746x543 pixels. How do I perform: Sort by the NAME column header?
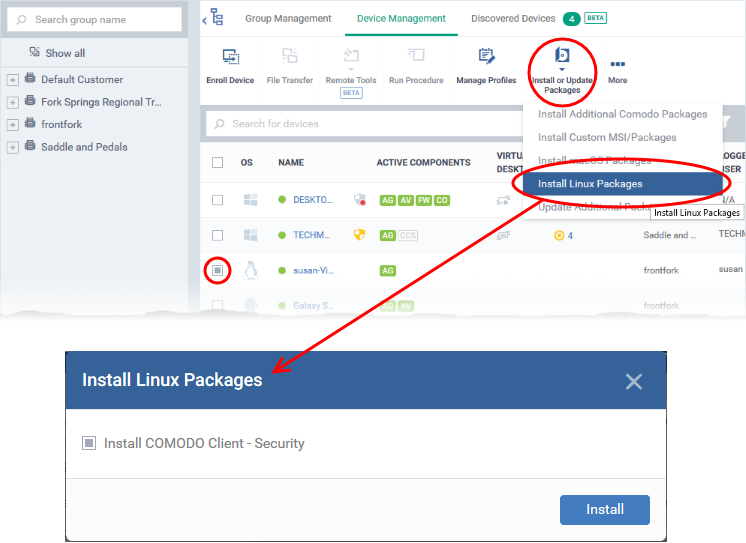pos(291,163)
